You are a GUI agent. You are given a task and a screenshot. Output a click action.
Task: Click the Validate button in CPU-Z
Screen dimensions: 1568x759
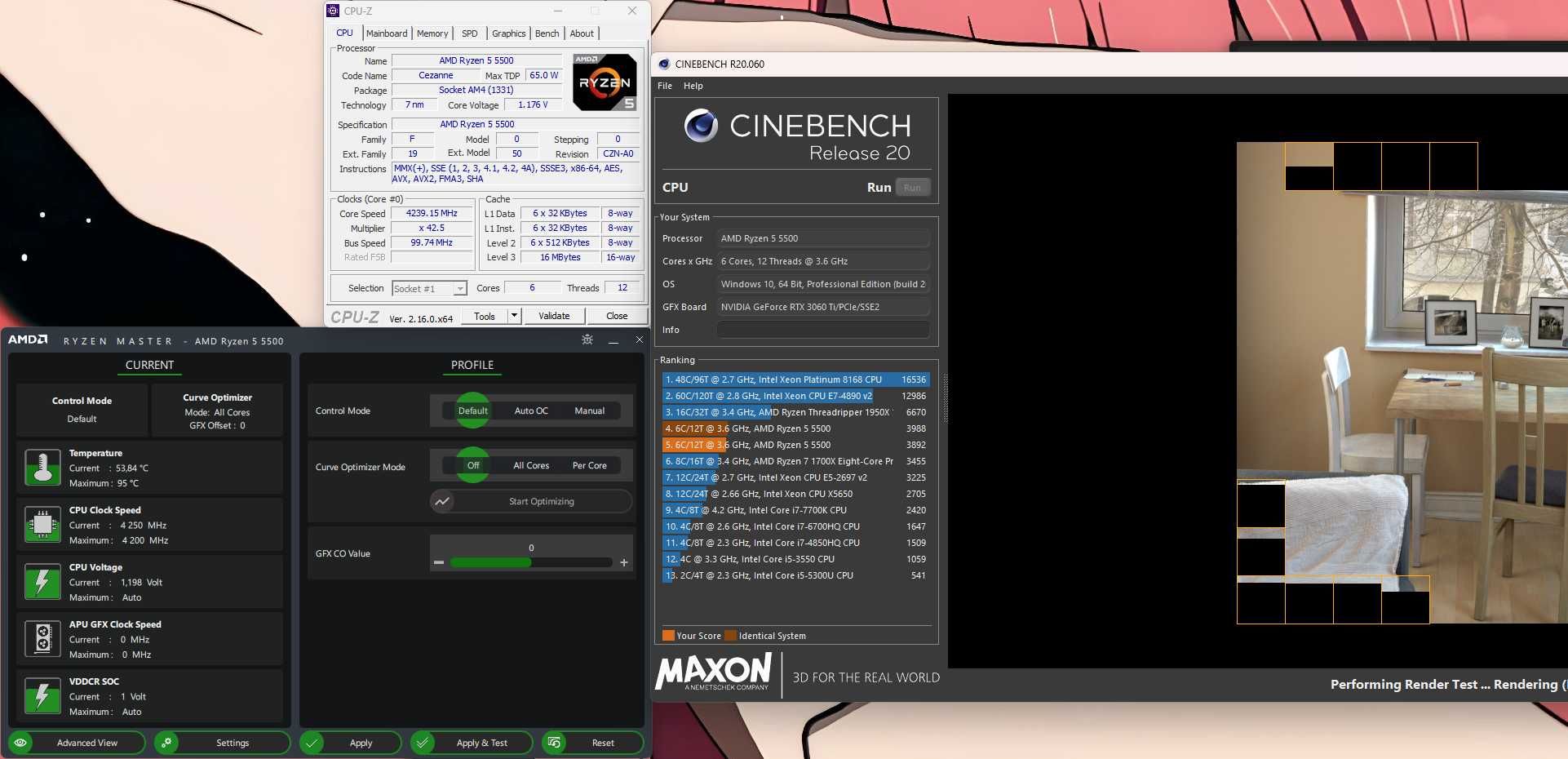tap(554, 316)
